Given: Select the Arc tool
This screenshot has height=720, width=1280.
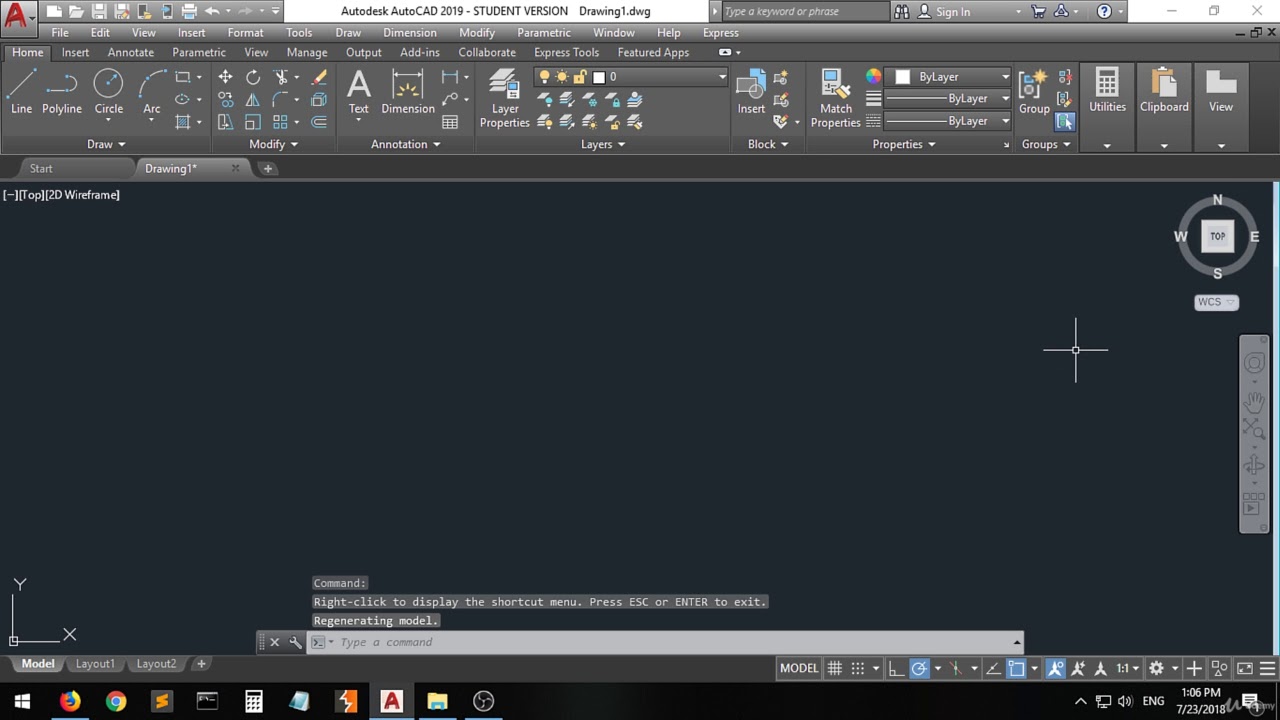Looking at the screenshot, I should [152, 92].
